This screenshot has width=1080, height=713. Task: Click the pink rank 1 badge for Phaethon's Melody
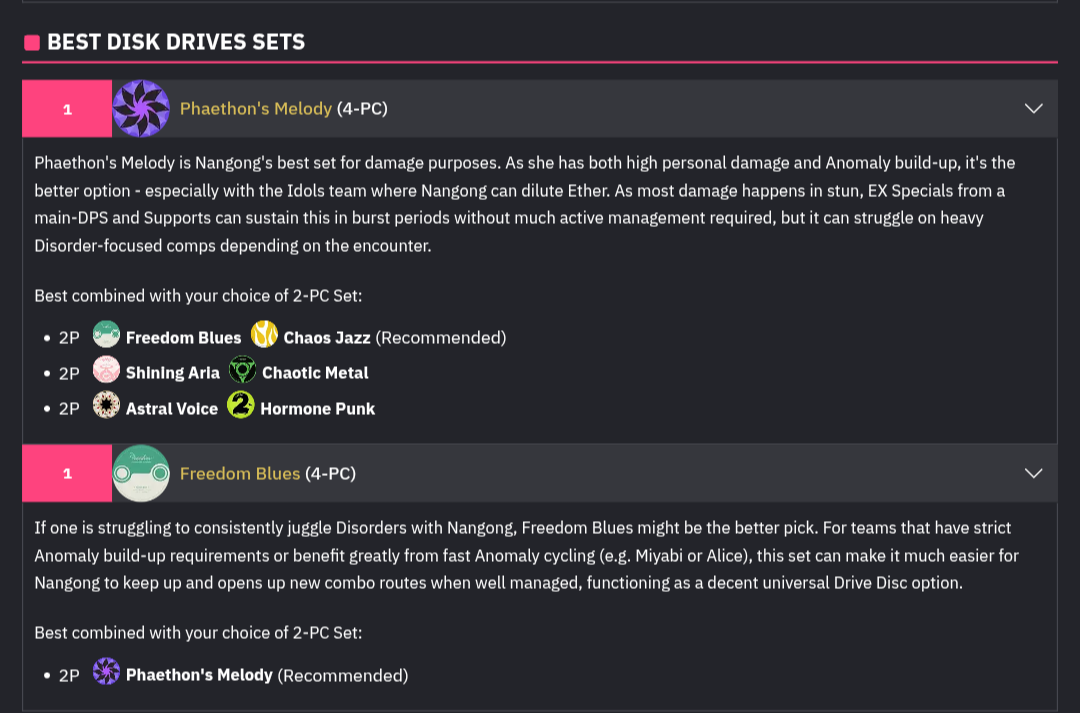(67, 108)
